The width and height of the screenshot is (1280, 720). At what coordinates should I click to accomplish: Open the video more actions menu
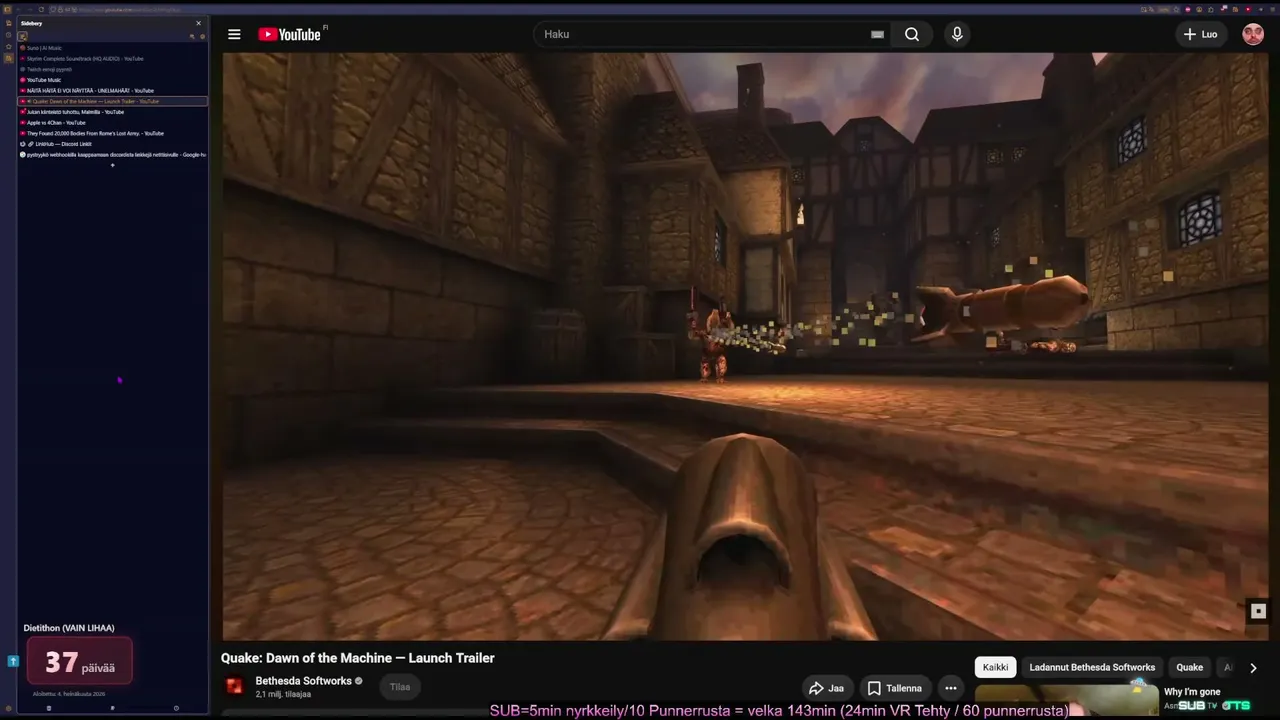(950, 688)
